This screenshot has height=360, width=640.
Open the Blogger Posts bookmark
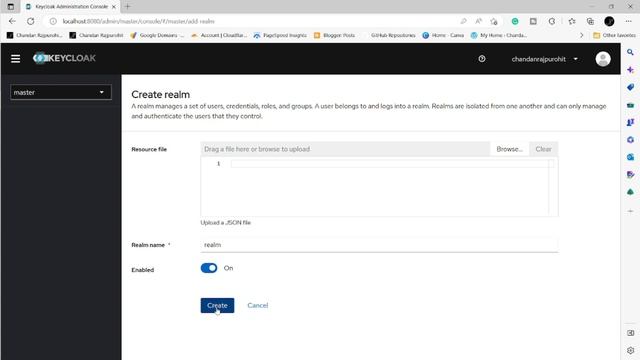click(x=334, y=36)
